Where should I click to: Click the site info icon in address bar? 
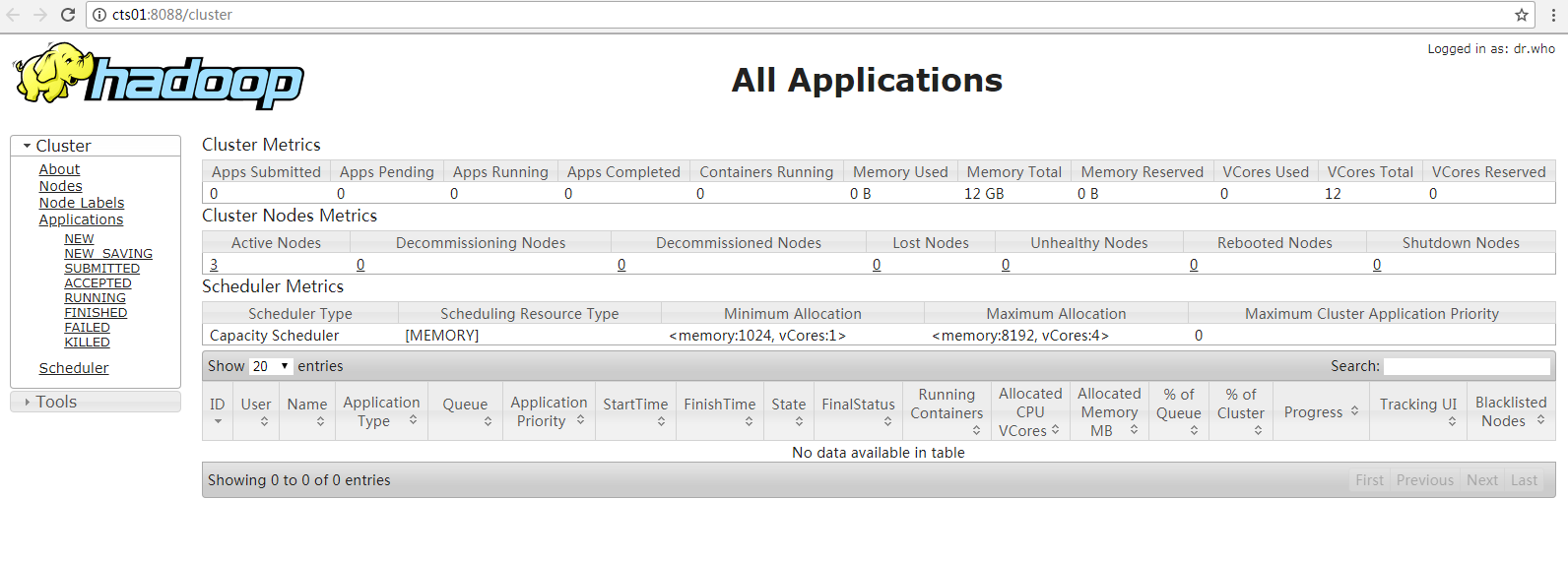point(99,15)
